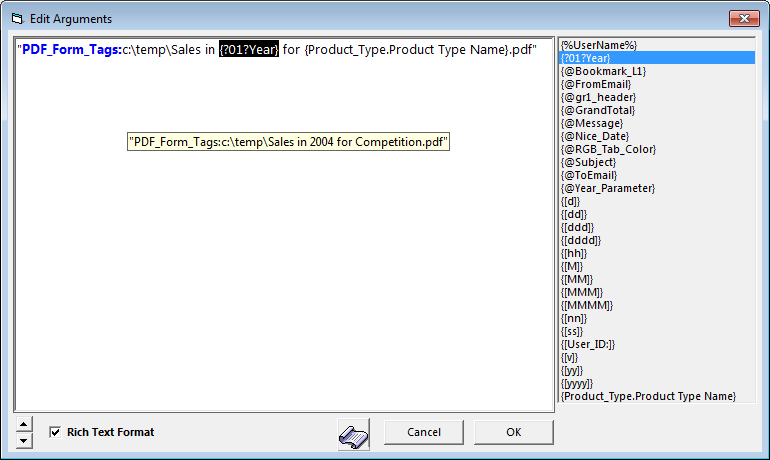
Task: Select {@GrandTotal} in the field list
Action: coord(657,110)
